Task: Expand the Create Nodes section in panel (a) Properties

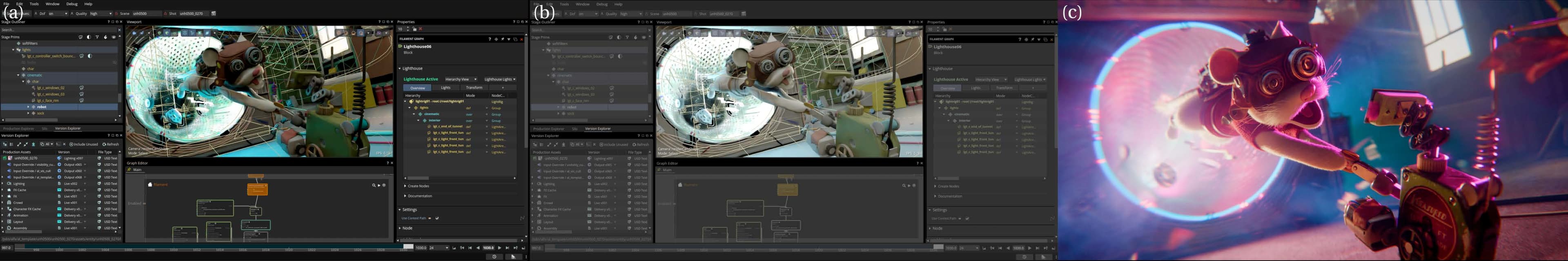Action: (418, 186)
